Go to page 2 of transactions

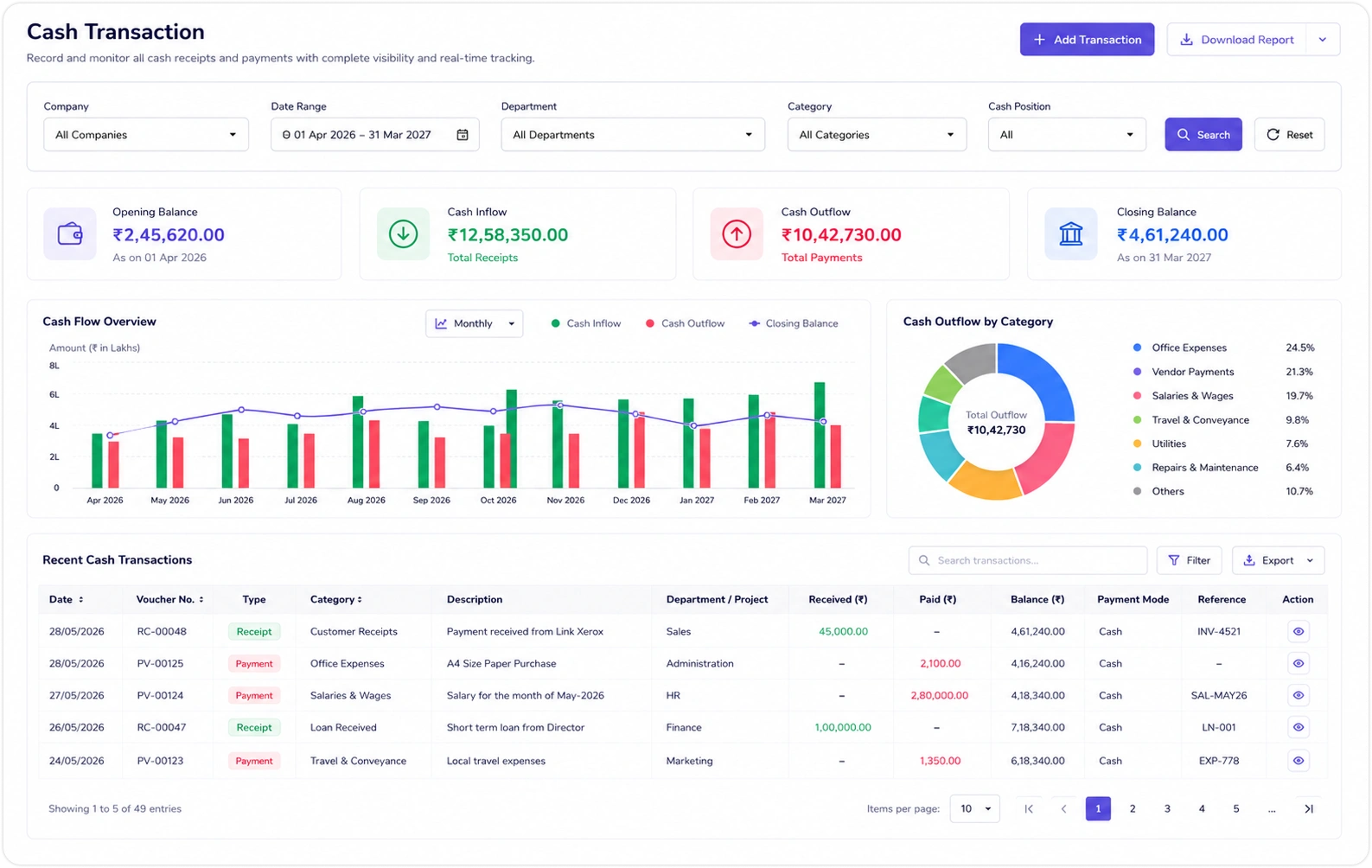coord(1133,809)
